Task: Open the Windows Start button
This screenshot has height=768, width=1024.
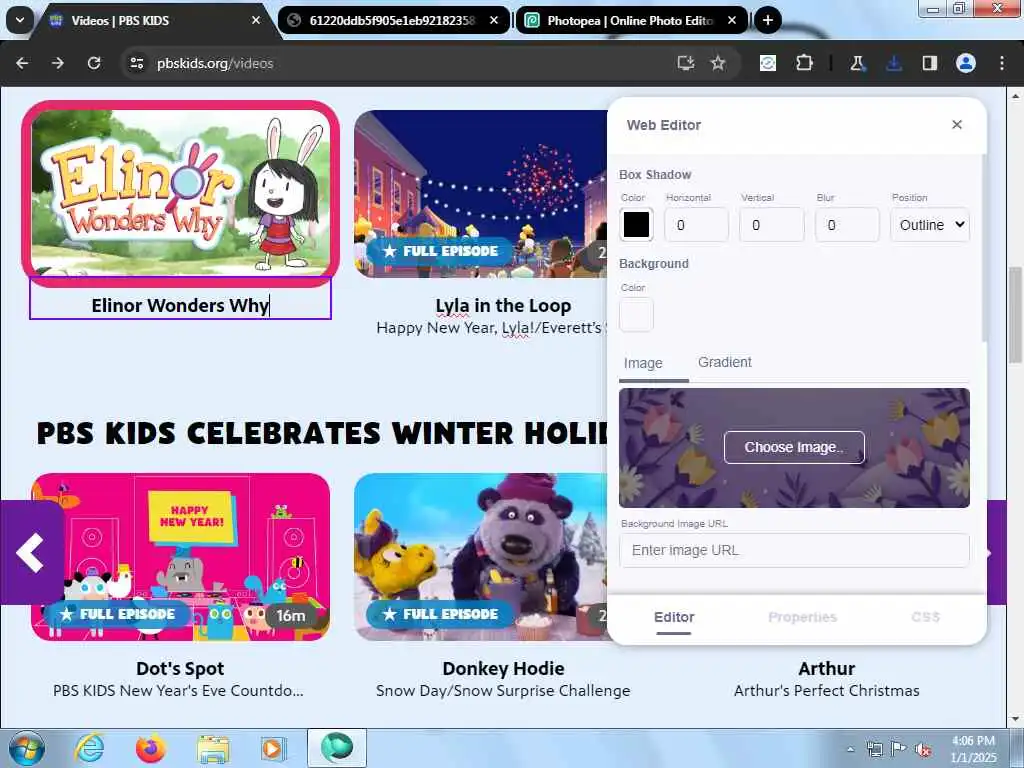Action: (26, 748)
